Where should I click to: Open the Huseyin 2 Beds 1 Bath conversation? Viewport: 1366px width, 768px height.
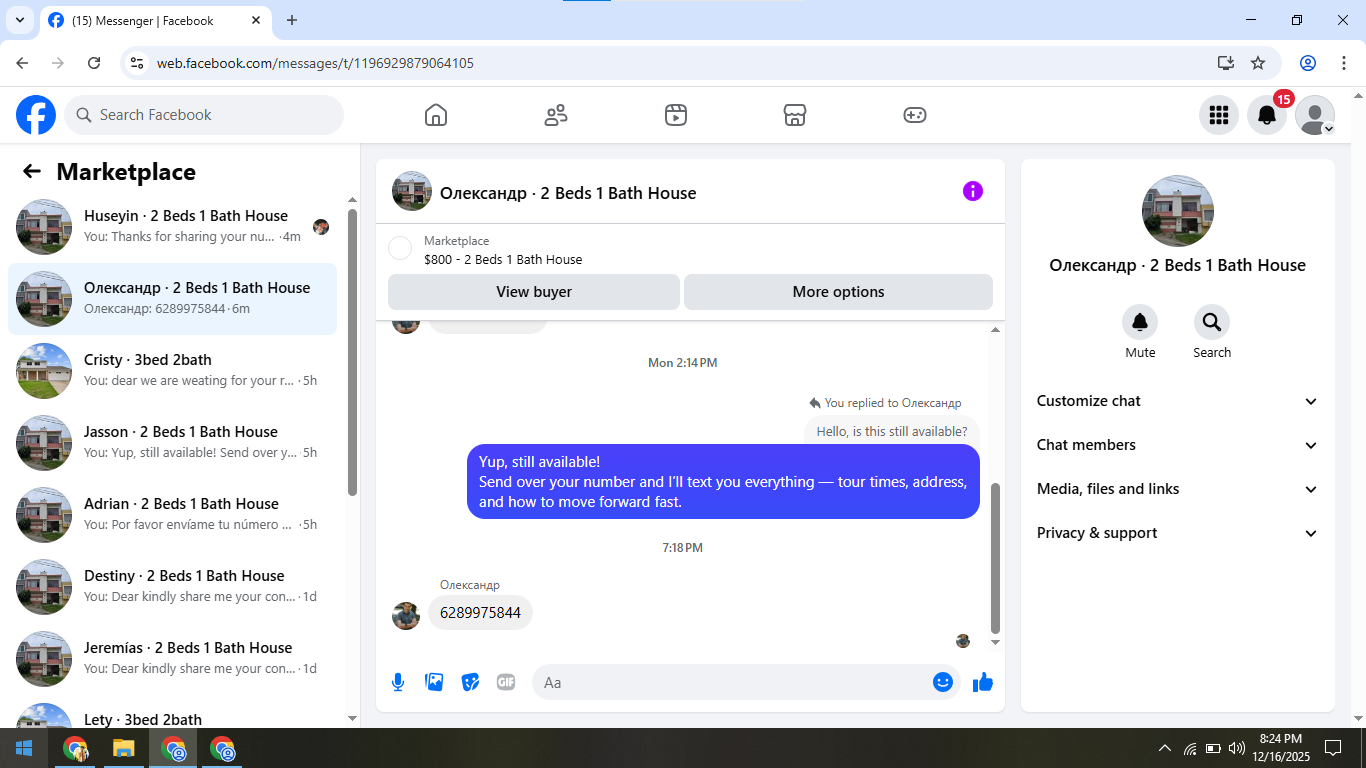pyautogui.click(x=172, y=227)
